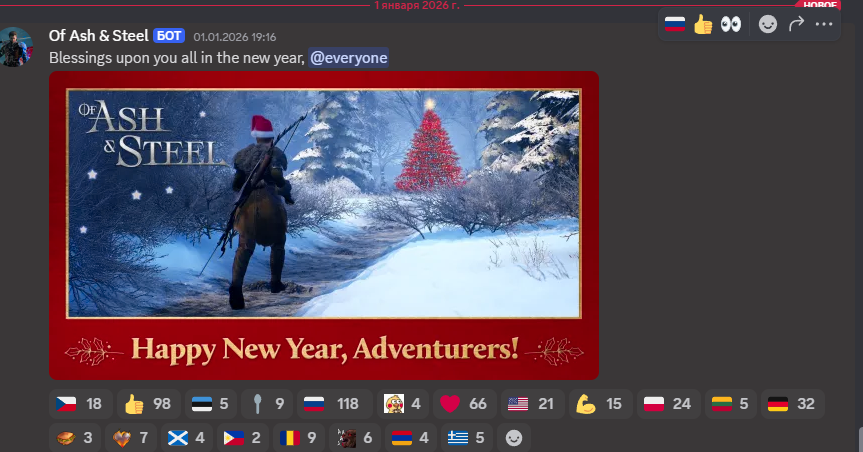This screenshot has height=452, width=863.
Task: Click the message timestamp 01.01.2026 19:16
Action: (234, 37)
